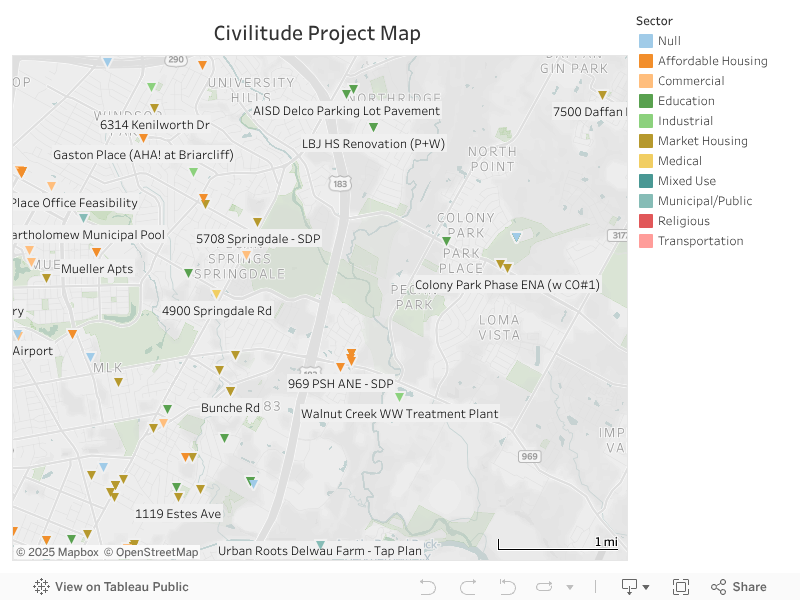Click the Share icon at bottom right

(x=738, y=587)
